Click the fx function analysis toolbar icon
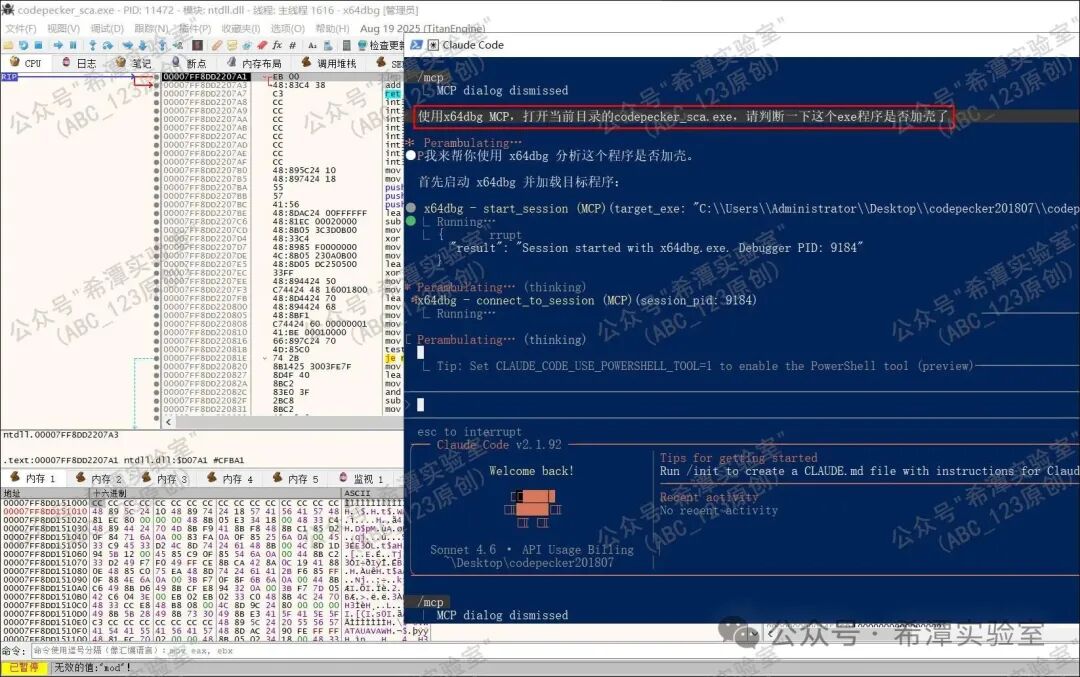1080x677 pixels. point(276,45)
